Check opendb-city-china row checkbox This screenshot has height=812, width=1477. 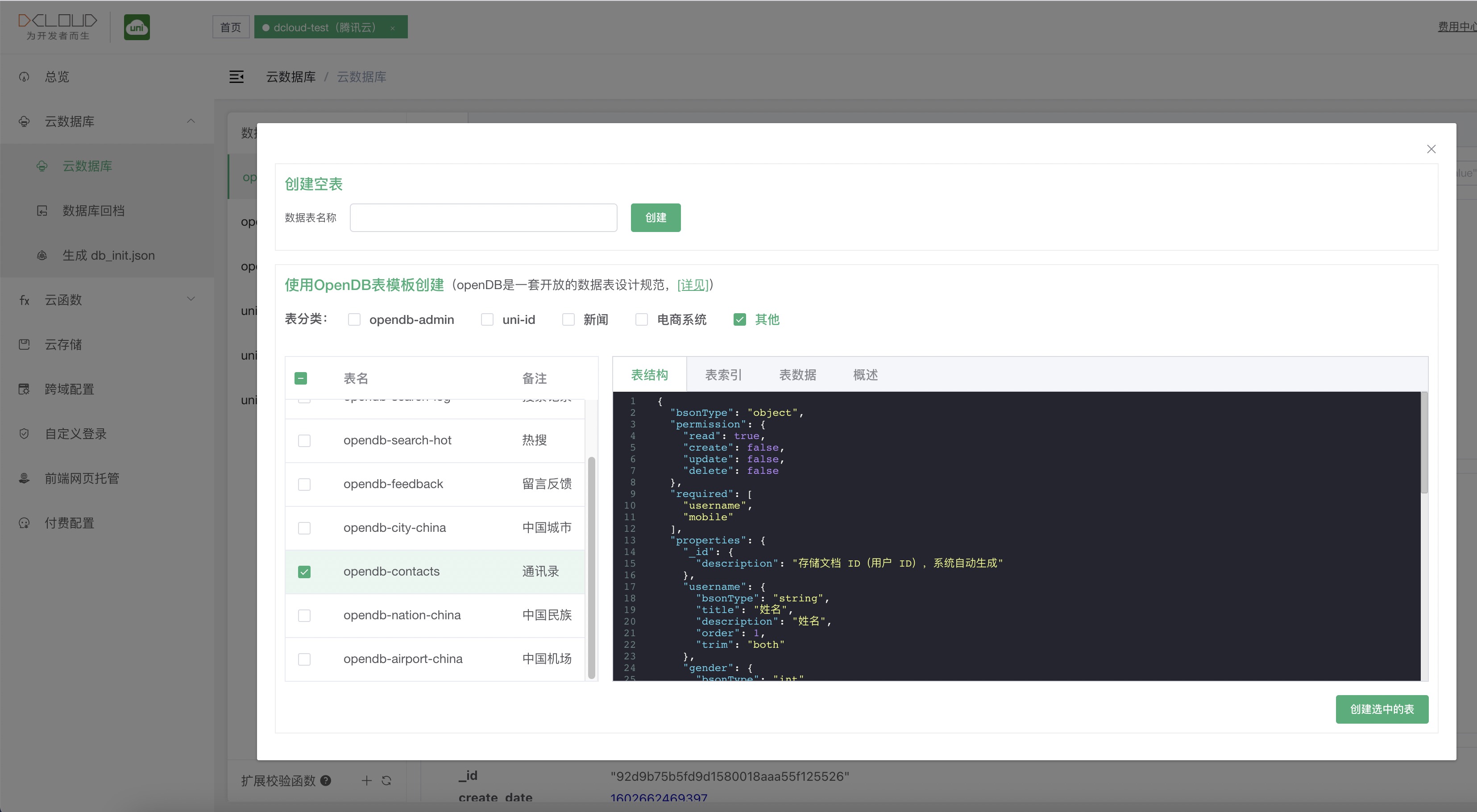pyautogui.click(x=304, y=528)
